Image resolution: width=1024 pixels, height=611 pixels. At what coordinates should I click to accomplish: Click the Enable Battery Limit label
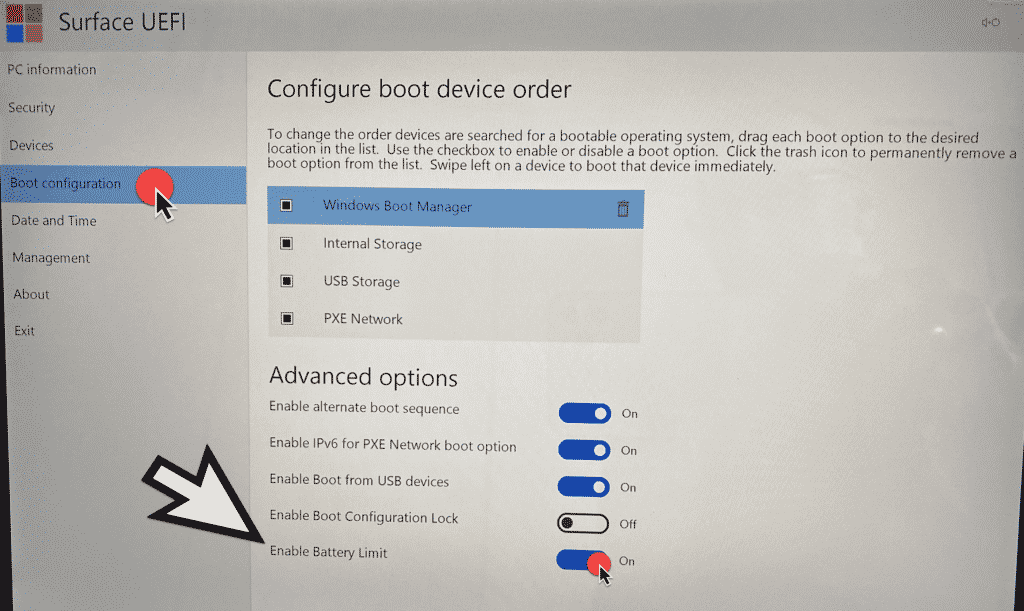328,552
